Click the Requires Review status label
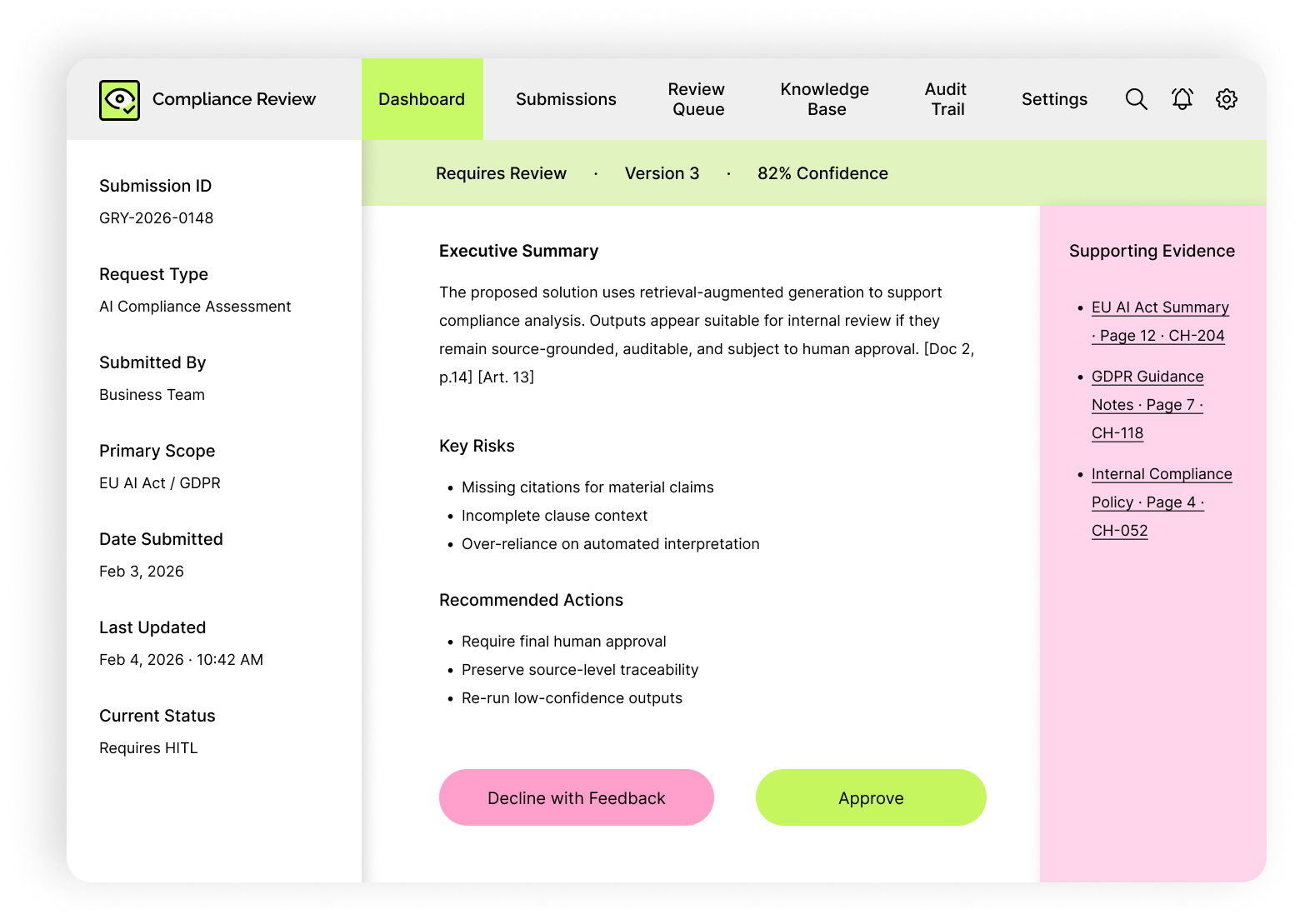This screenshot has width=1300, height=924. coord(501,173)
